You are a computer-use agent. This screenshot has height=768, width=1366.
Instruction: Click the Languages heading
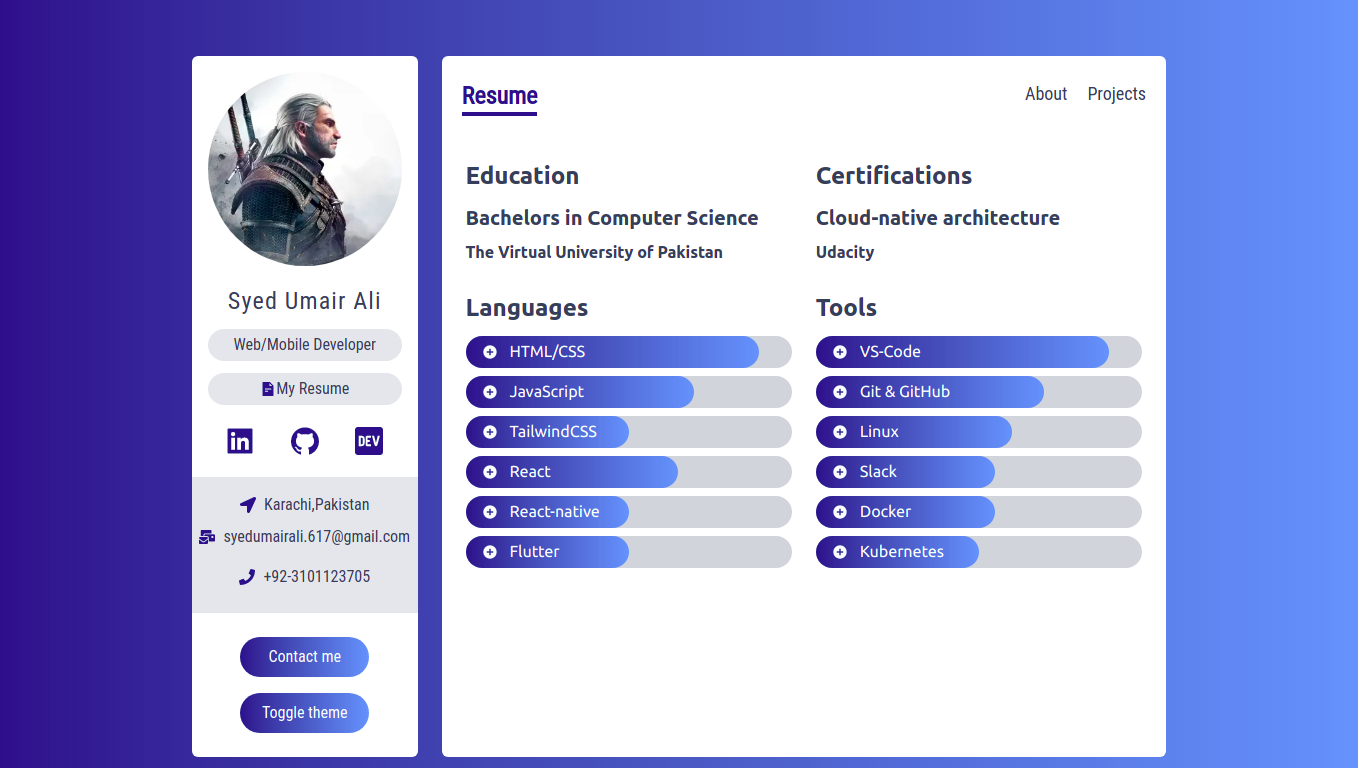pyautogui.click(x=527, y=308)
